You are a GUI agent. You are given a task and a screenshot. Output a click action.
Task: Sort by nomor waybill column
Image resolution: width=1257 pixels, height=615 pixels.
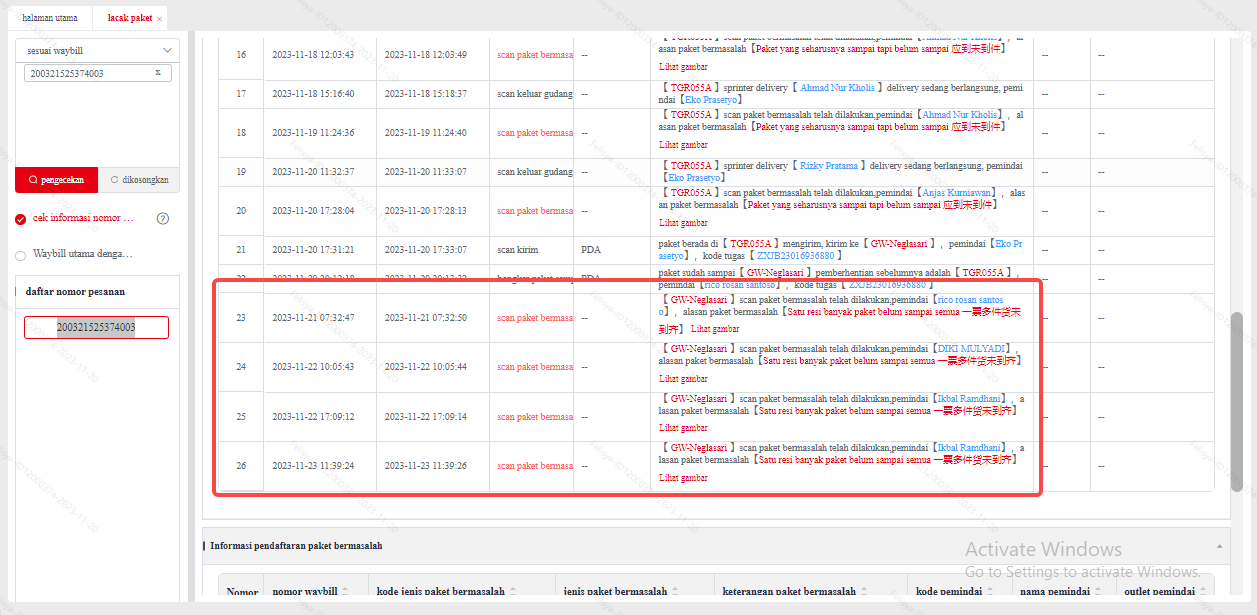pos(345,591)
